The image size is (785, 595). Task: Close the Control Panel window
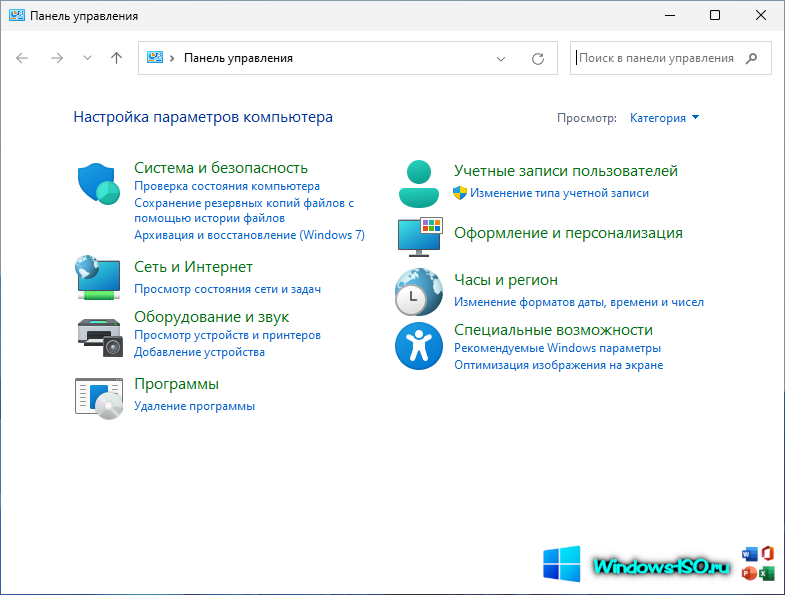coord(760,16)
